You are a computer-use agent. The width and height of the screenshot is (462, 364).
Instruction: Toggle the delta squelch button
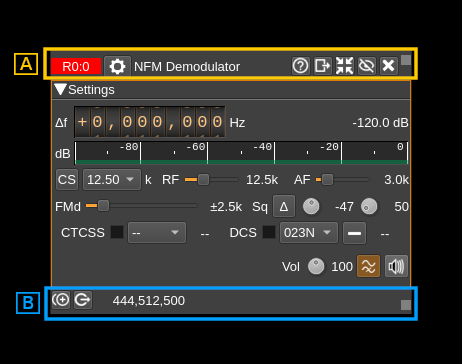(x=284, y=206)
